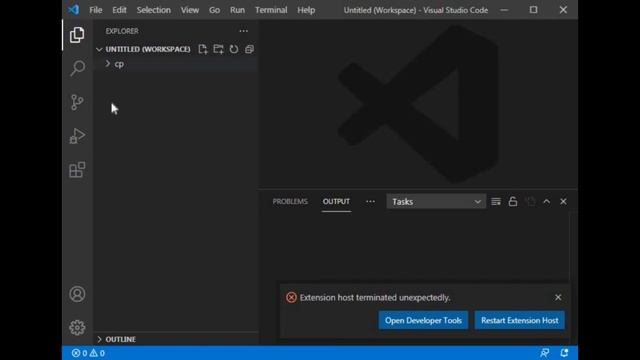Viewport: 640px width, 360px height.
Task: Collapse all folders in Explorer
Action: coord(249,49)
